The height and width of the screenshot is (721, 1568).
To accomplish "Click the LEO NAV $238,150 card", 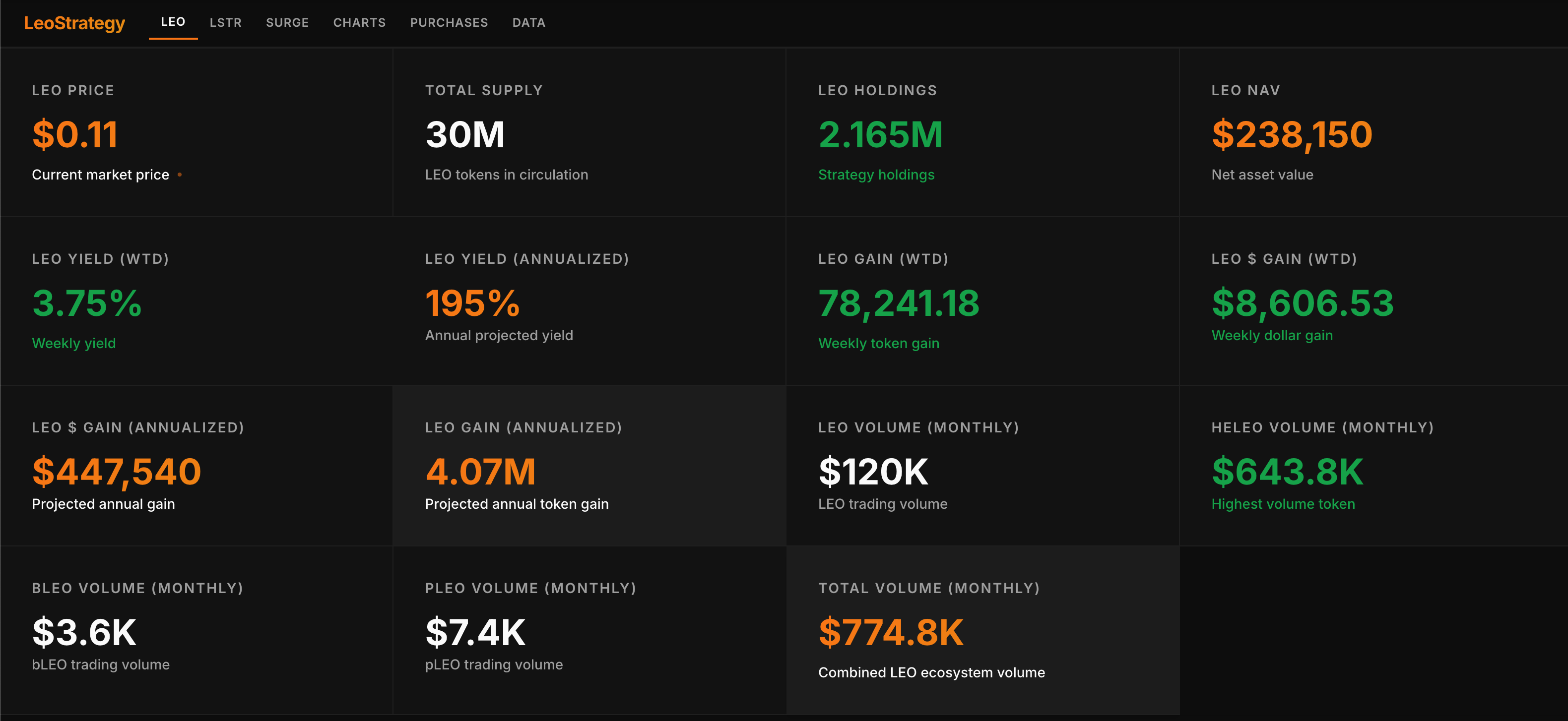I will (1373, 132).
